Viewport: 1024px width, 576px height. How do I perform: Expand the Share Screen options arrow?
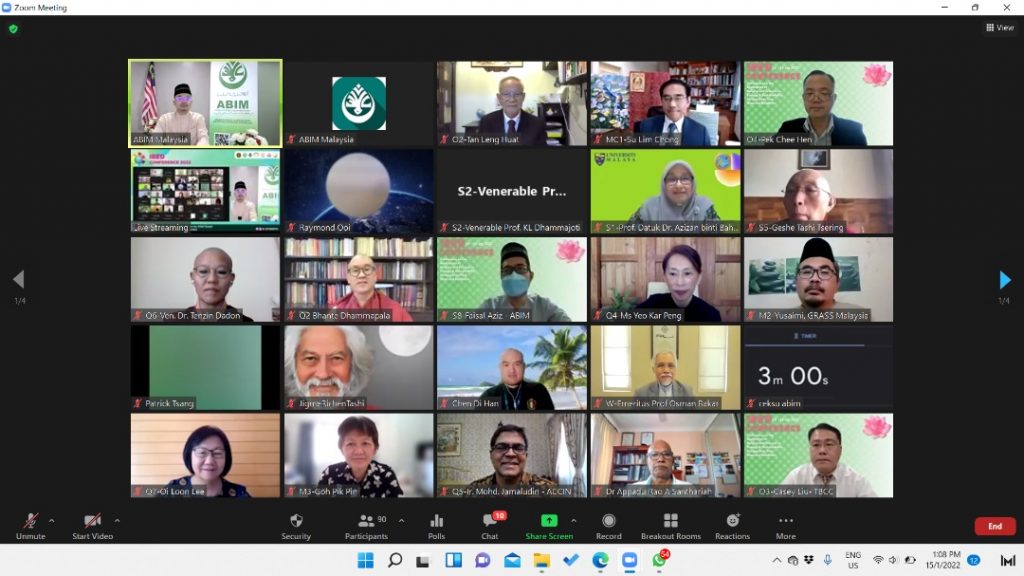573,520
